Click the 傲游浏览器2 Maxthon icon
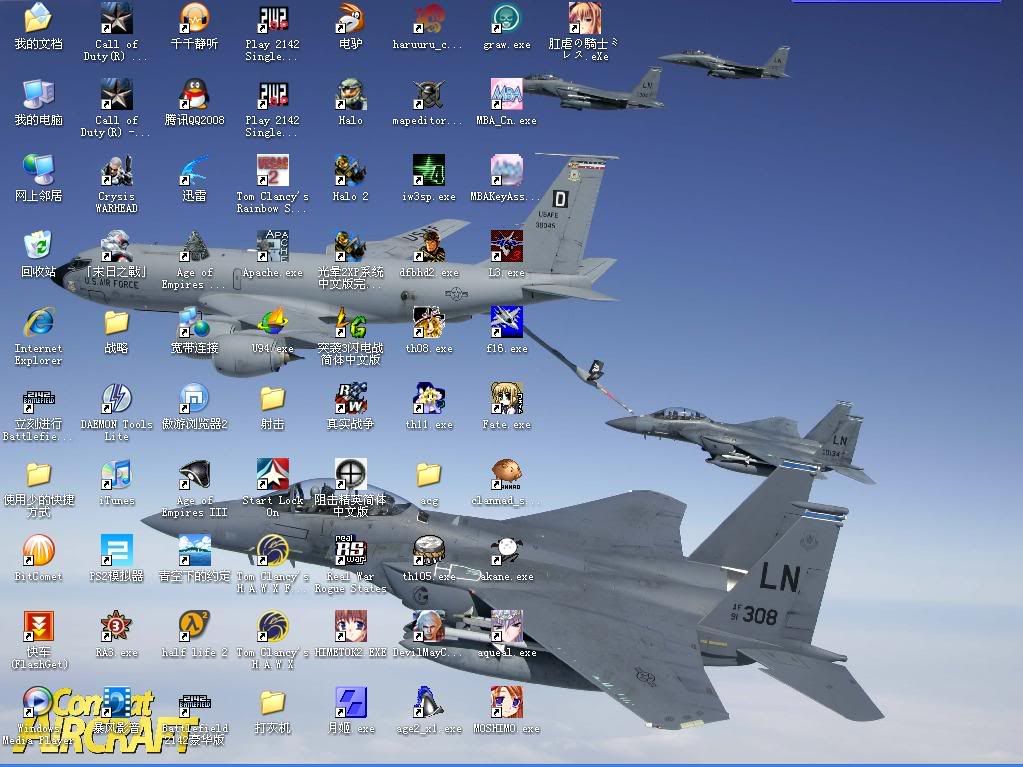 pyautogui.click(x=194, y=399)
